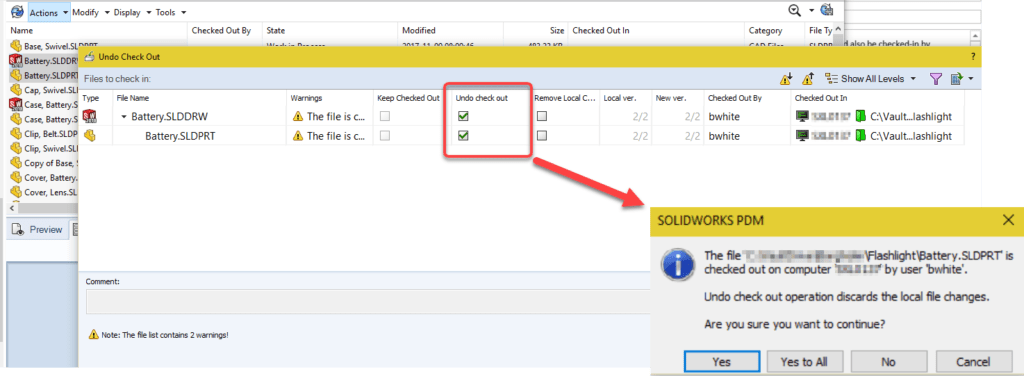Click the Battery.SLDDRW drawing file type icon

pyautogui.click(x=89, y=116)
